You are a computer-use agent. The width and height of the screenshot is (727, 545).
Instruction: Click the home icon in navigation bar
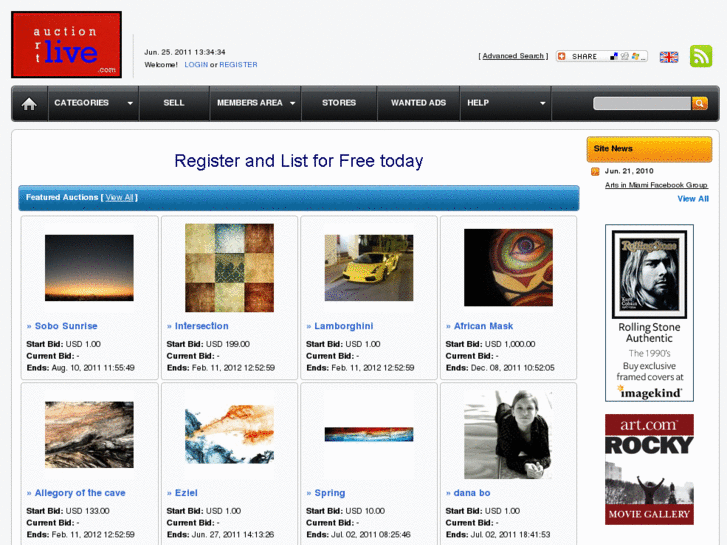tap(29, 103)
